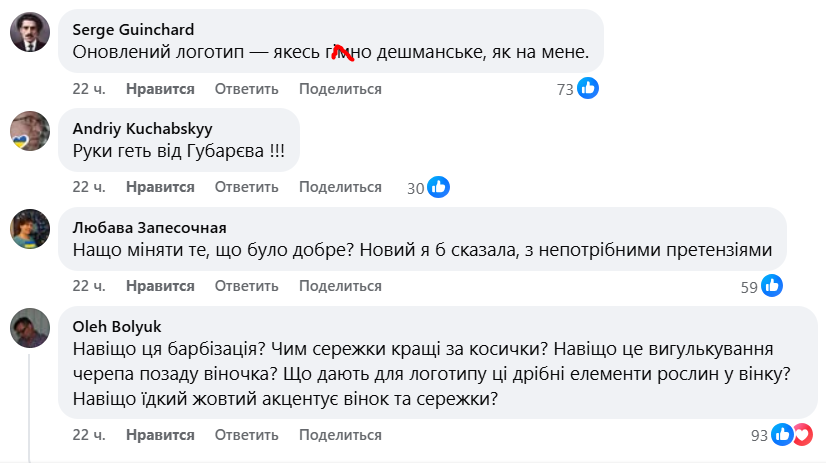Open reaction count 30 on Andriy's comment
This screenshot has height=463, width=826.
pyautogui.click(x=416, y=187)
